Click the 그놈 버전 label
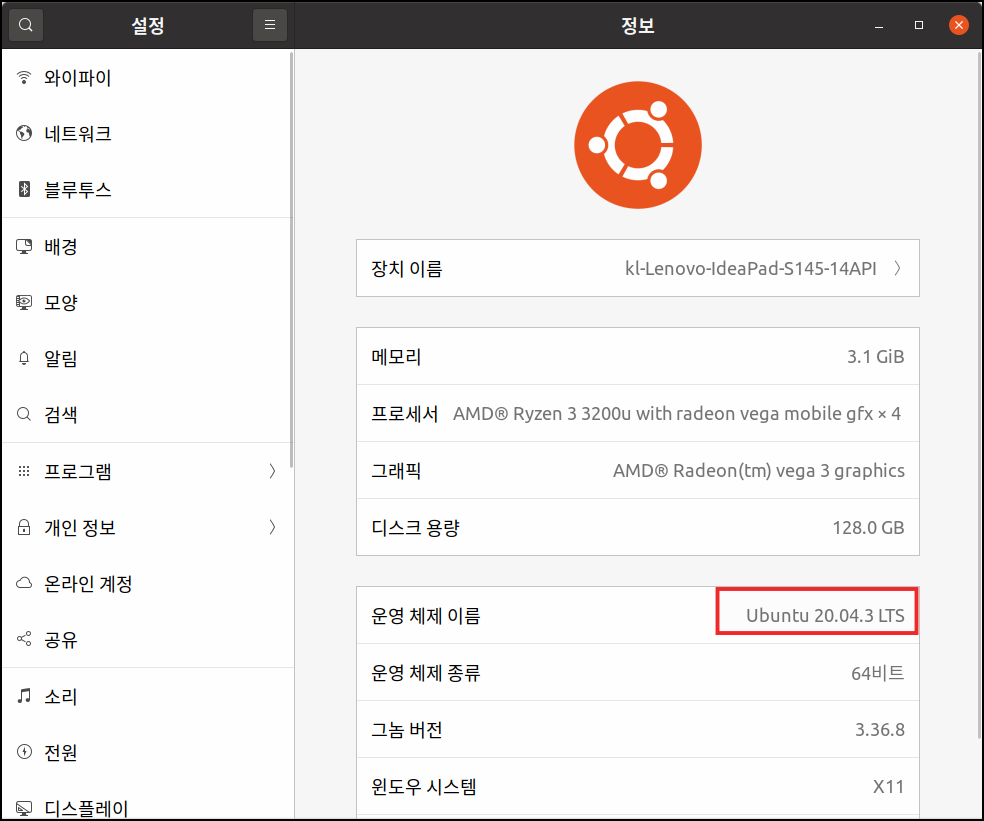This screenshot has width=984, height=821. click(407, 729)
